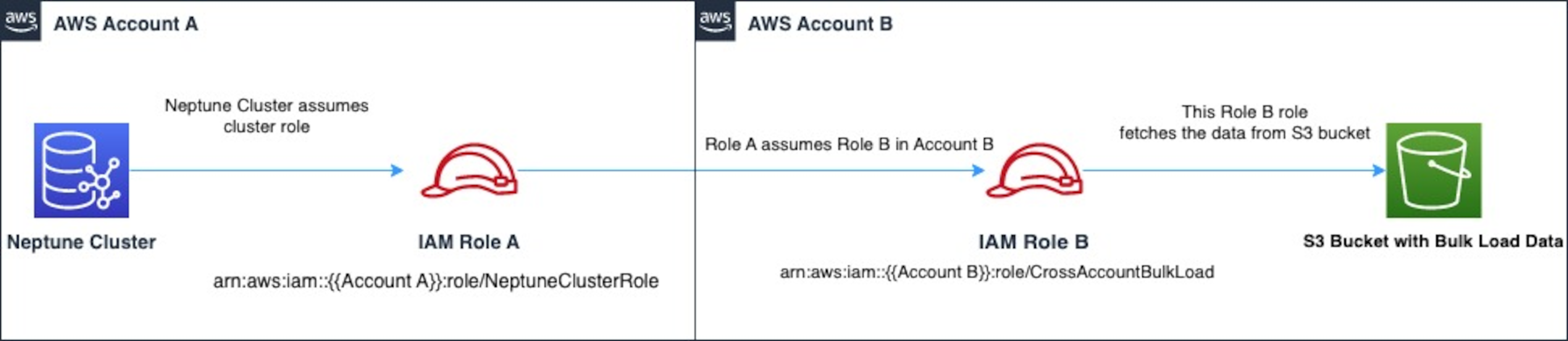Screen dimensions: 1568x341
Task: Select the CrossAccountBulkLoad ARN text
Action: click(996, 272)
